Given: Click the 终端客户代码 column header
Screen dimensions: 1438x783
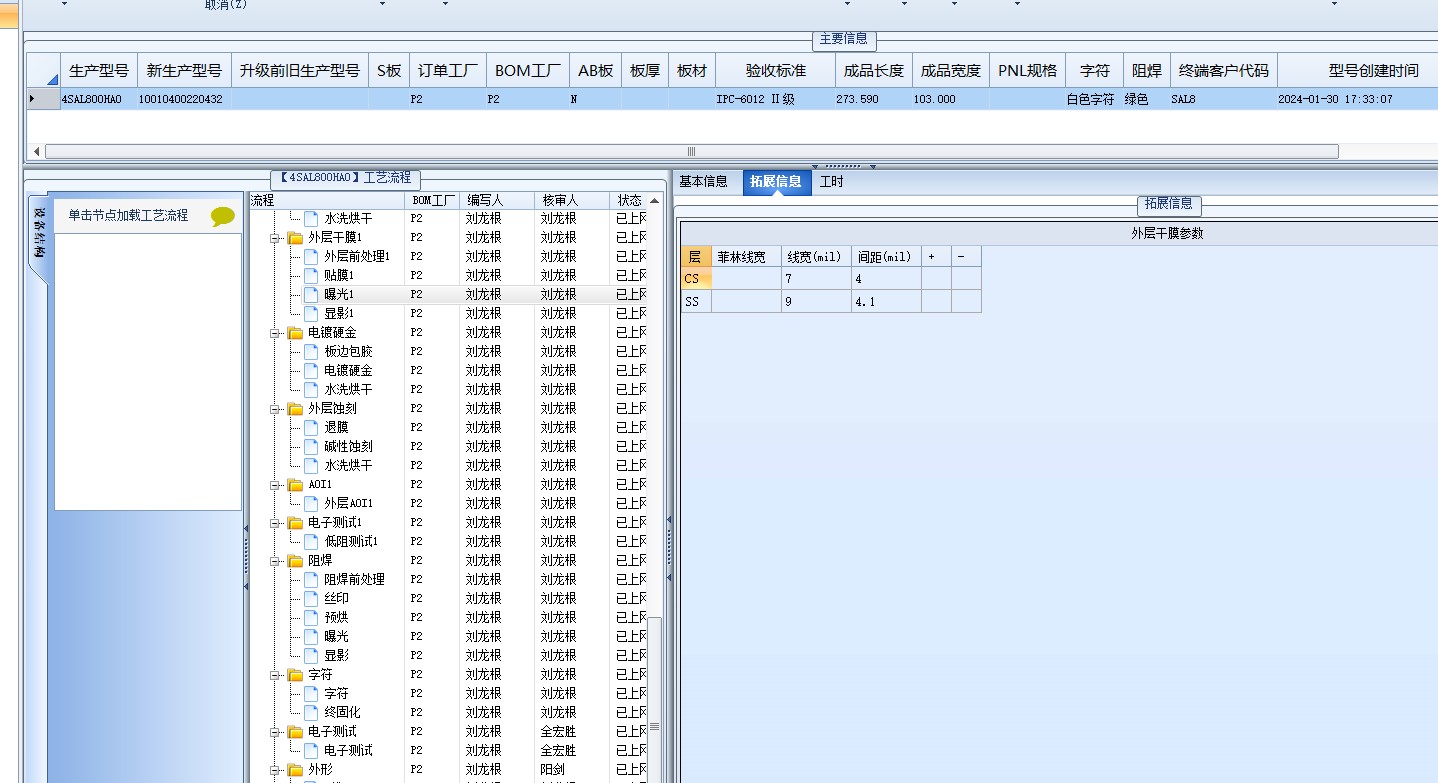Looking at the screenshot, I should point(1223,71).
